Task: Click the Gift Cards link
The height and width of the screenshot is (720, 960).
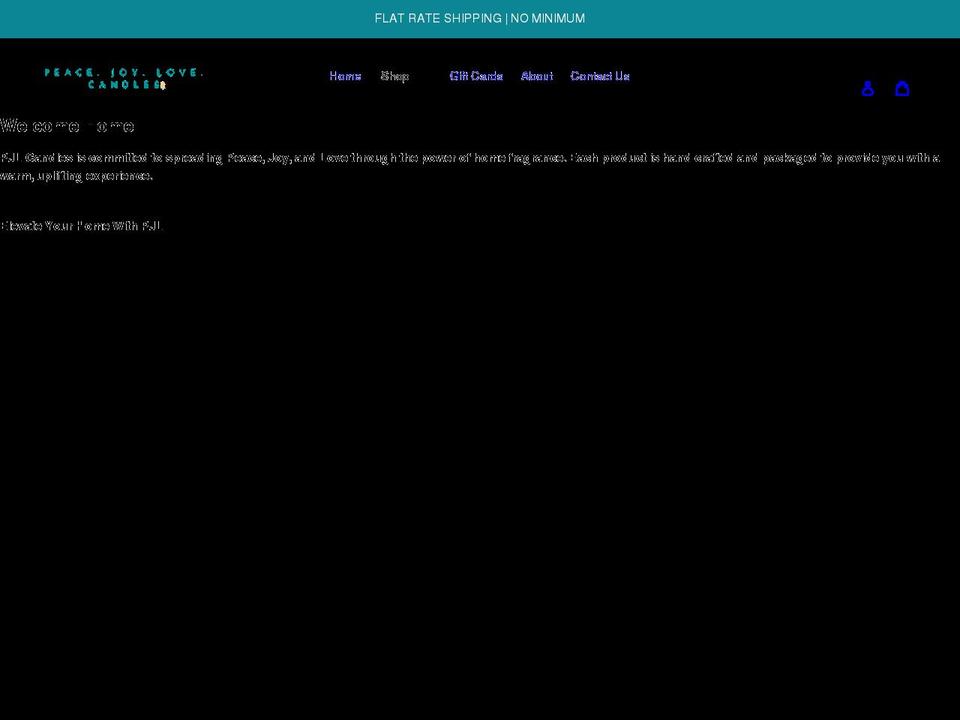Action: tap(476, 76)
